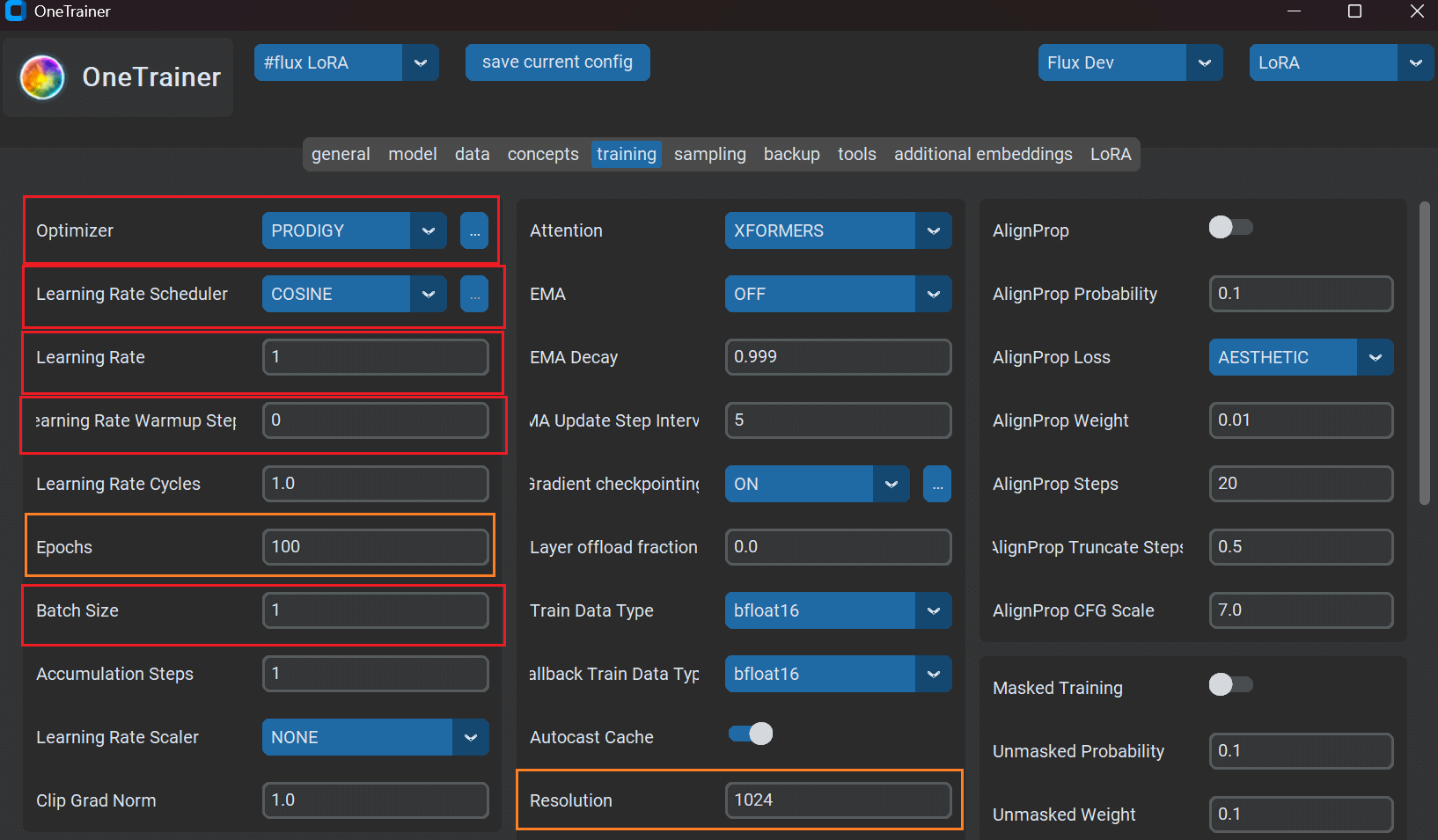
Task: Open the LoRA training method dropdown
Action: (1341, 62)
